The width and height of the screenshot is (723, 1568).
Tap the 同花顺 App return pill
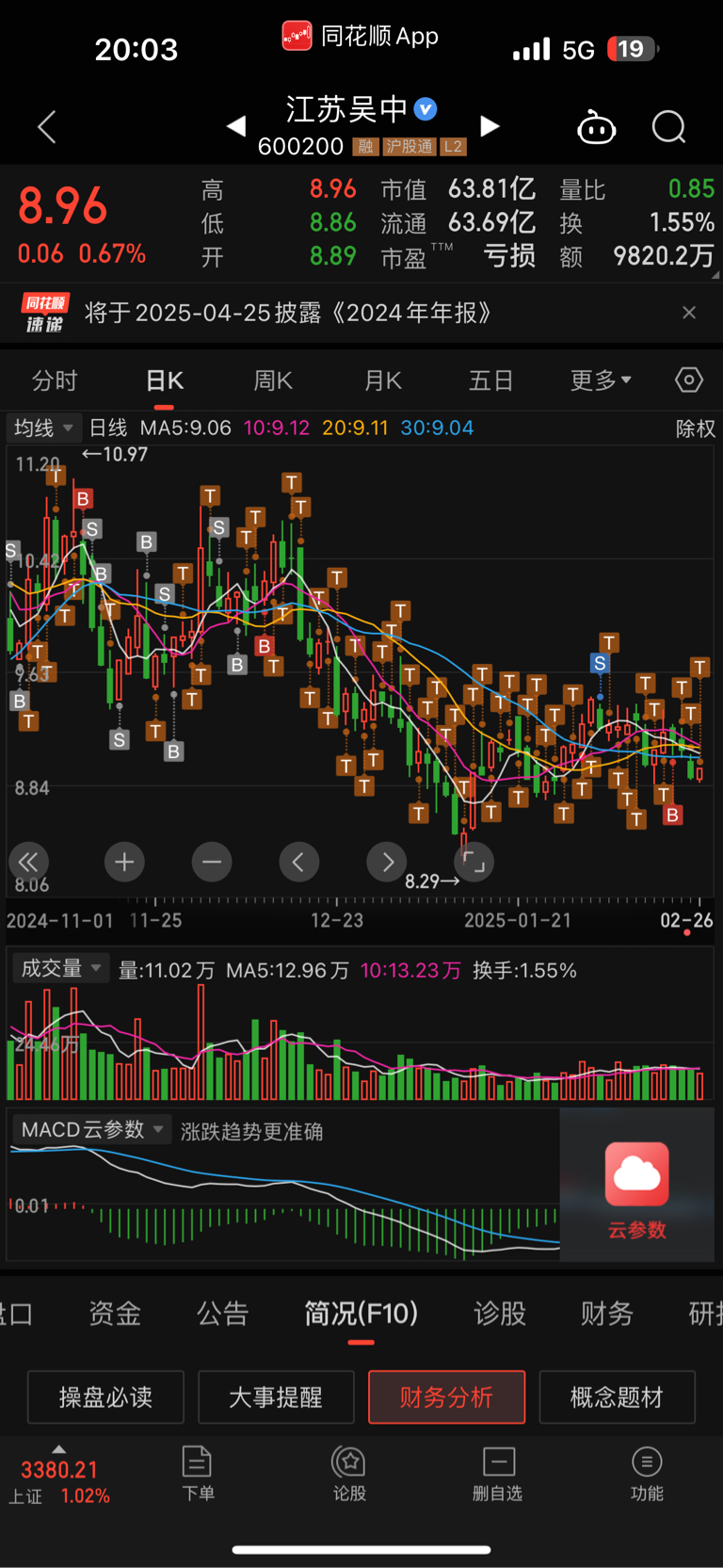tap(361, 36)
